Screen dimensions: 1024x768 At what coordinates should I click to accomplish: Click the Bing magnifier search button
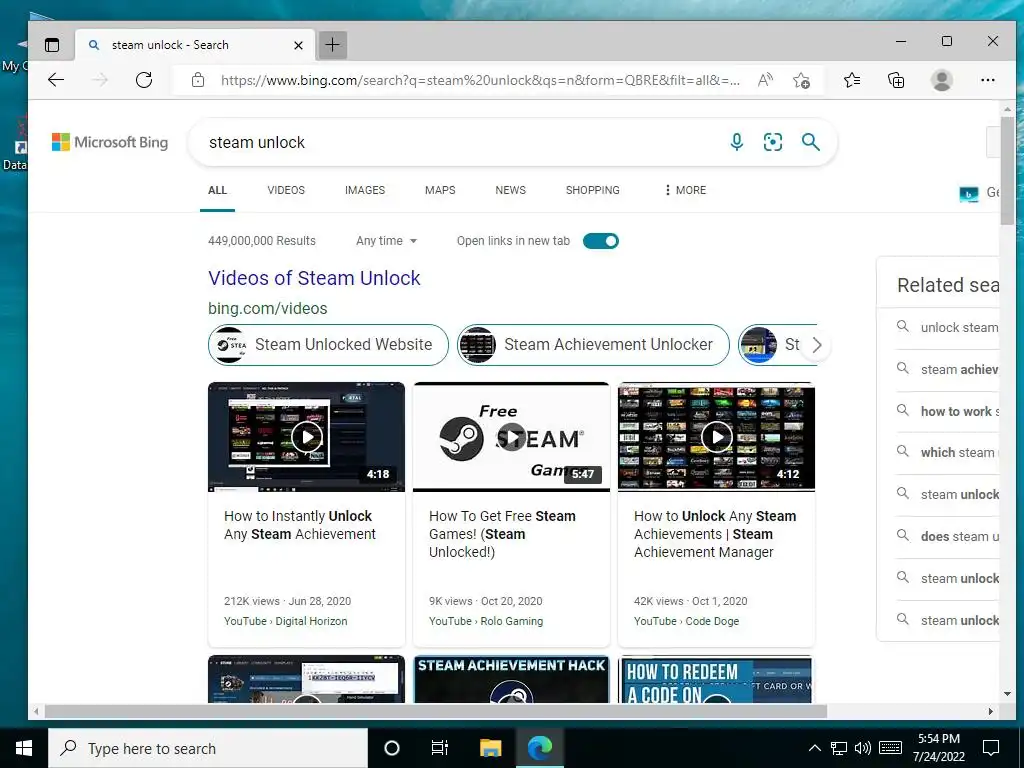click(810, 142)
